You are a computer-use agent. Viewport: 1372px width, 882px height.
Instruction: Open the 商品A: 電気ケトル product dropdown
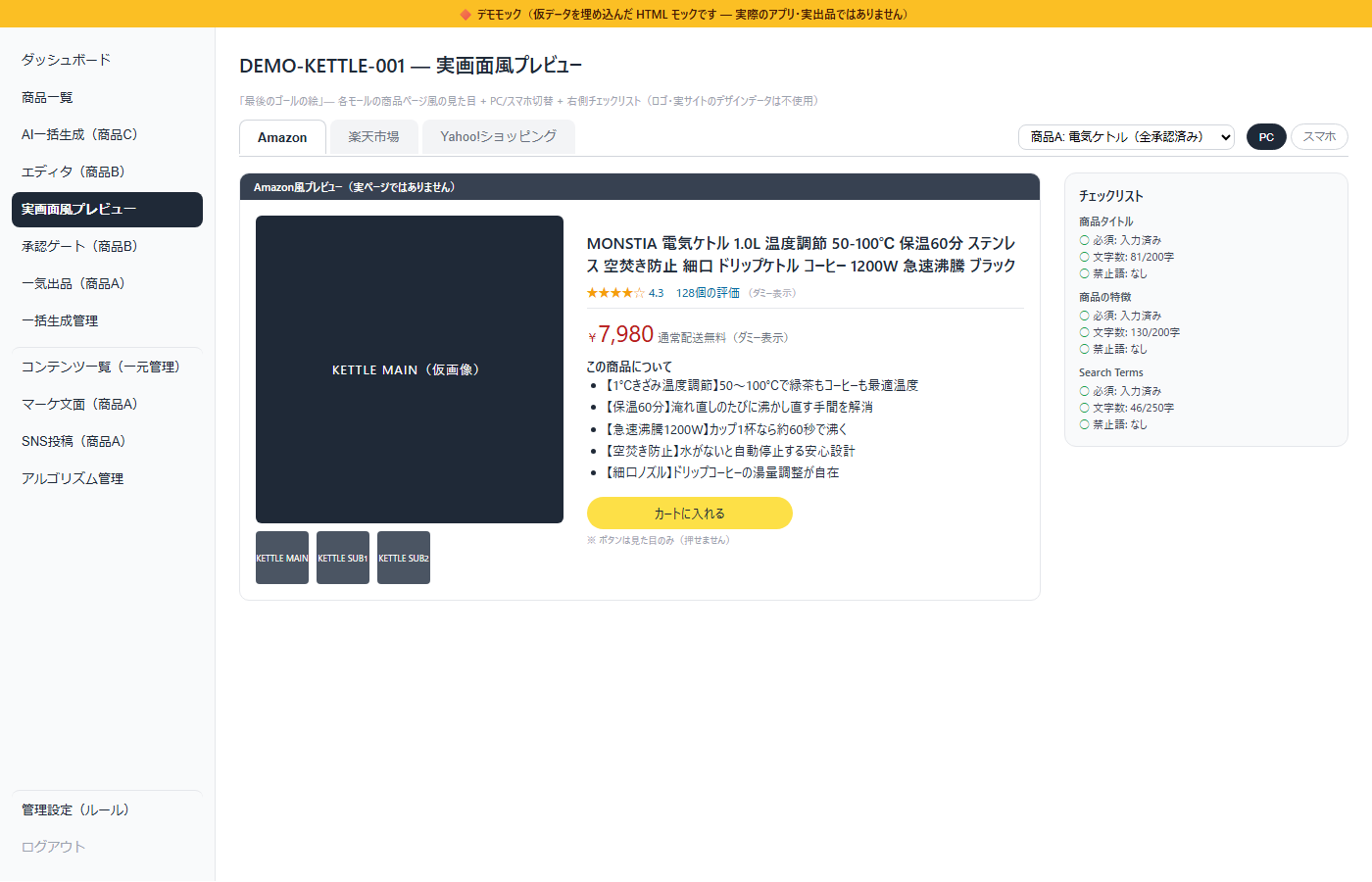pos(1126,137)
